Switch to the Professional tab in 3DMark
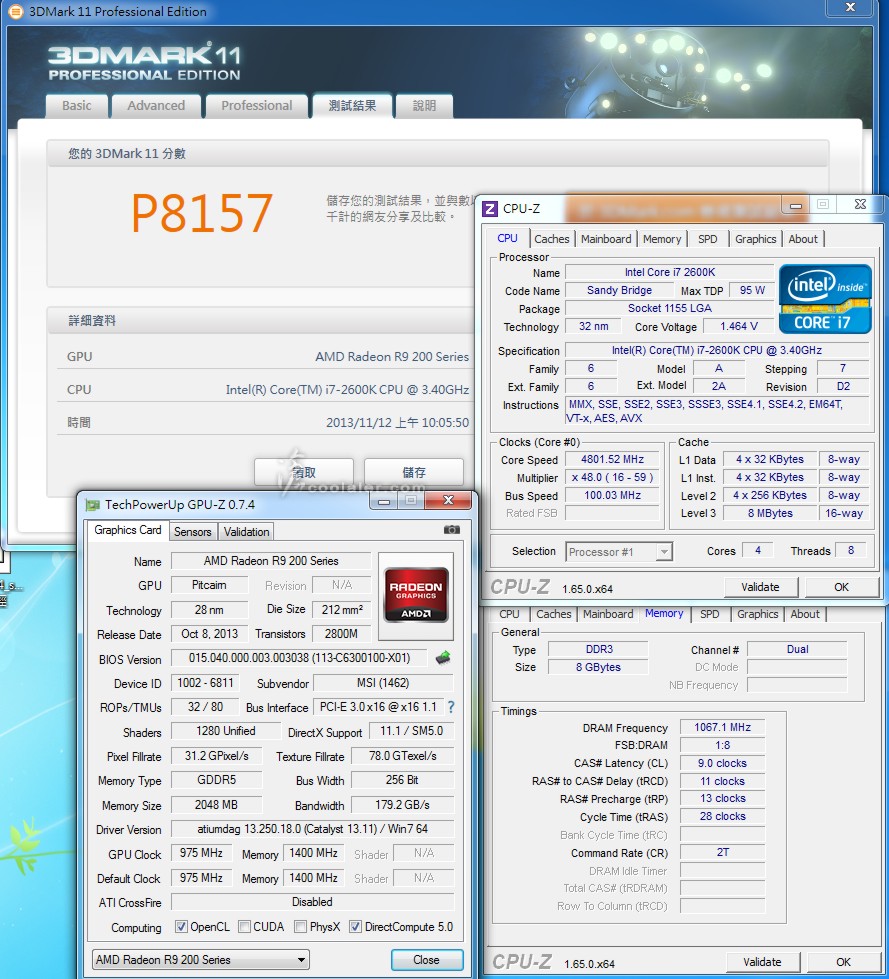This screenshot has height=979, width=889. tap(257, 106)
